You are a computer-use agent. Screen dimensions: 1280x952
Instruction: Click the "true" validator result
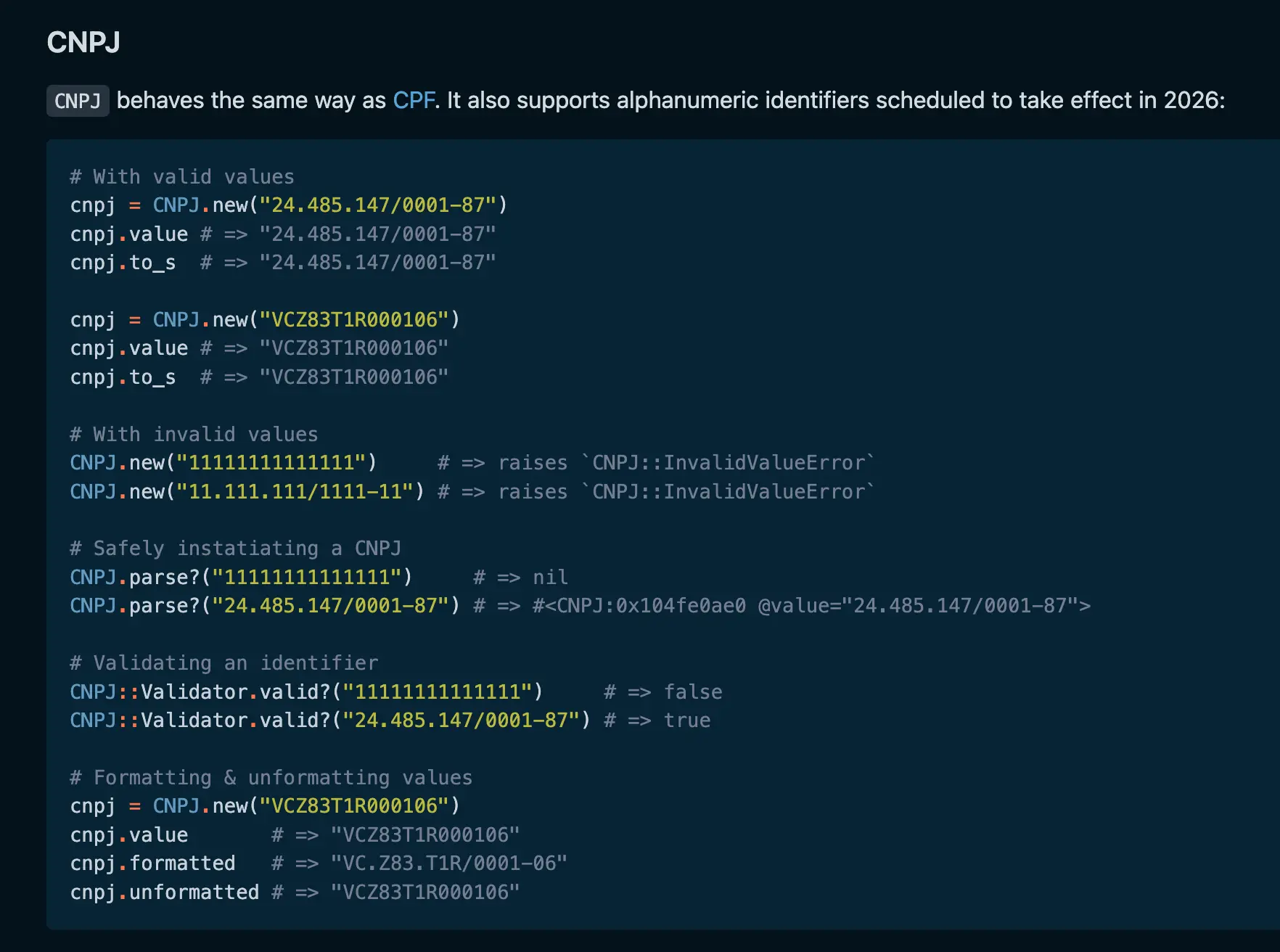687,721
